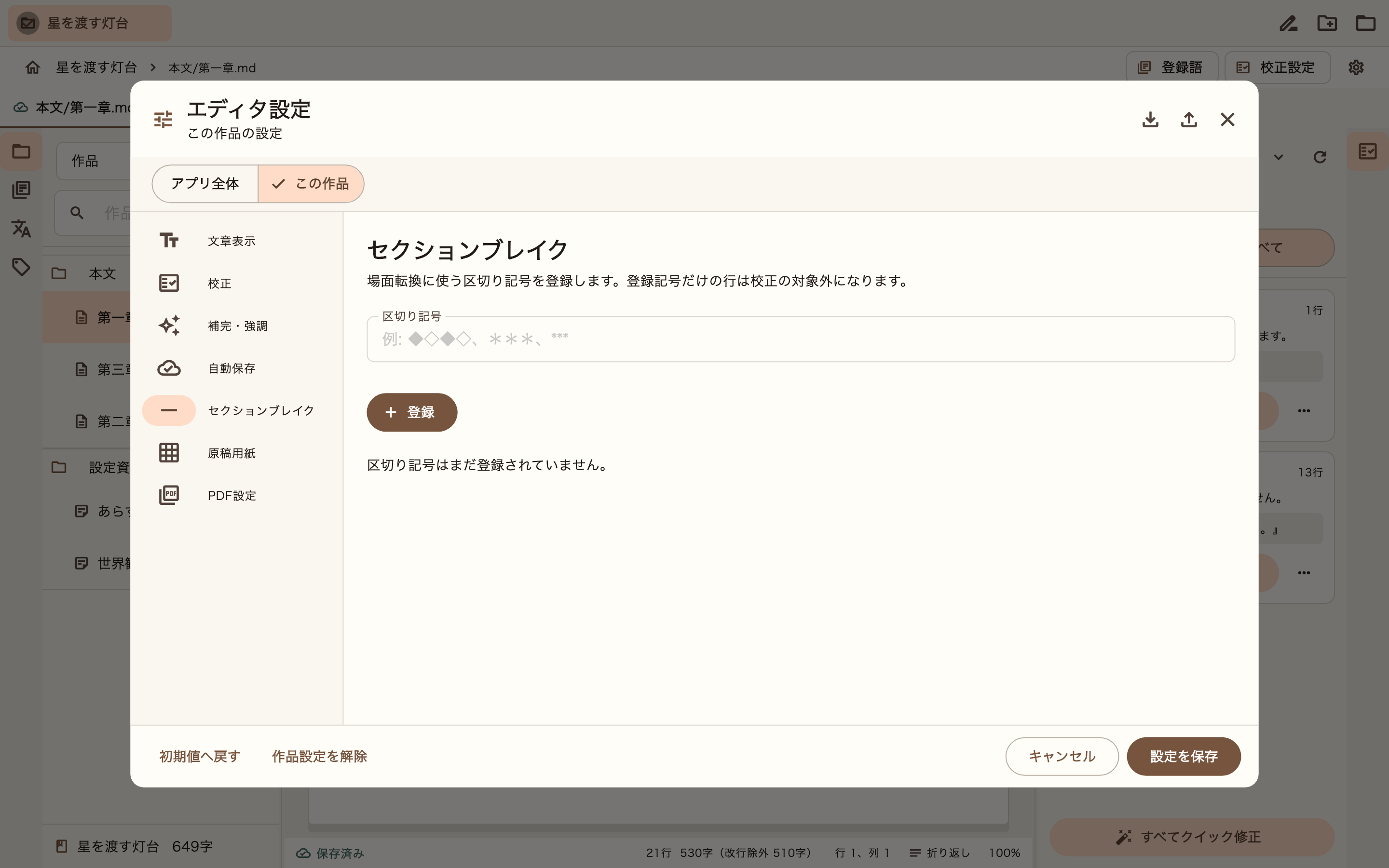Open the PDF設定 settings category

click(x=236, y=495)
